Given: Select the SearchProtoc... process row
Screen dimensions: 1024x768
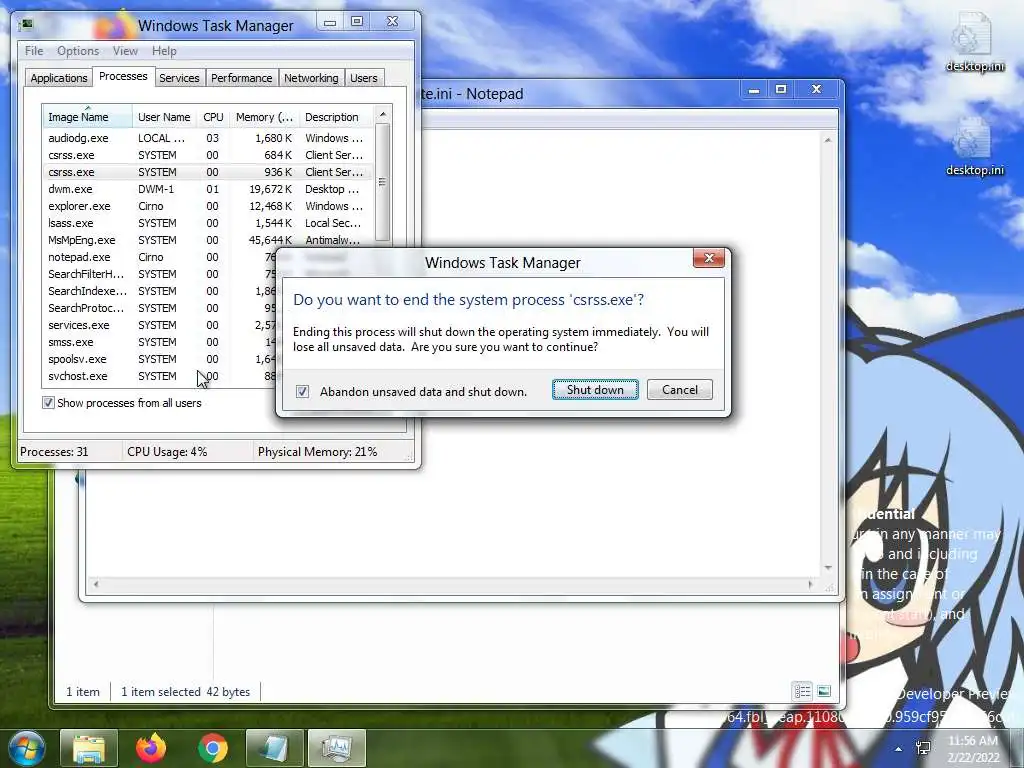Looking at the screenshot, I should (x=159, y=308).
